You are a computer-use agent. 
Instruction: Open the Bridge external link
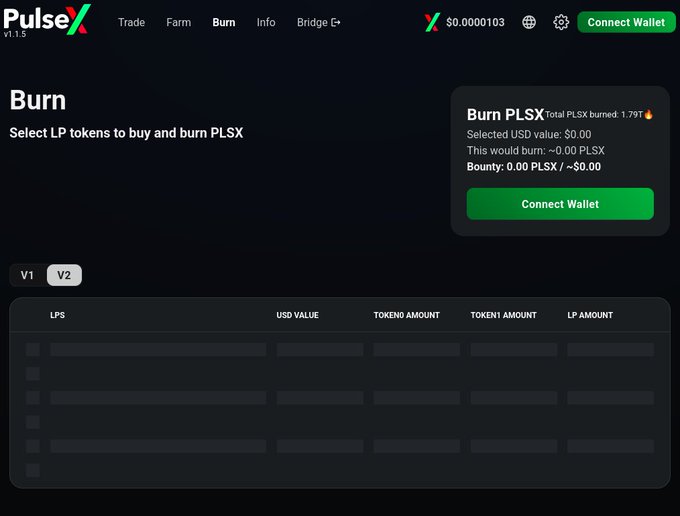[319, 22]
